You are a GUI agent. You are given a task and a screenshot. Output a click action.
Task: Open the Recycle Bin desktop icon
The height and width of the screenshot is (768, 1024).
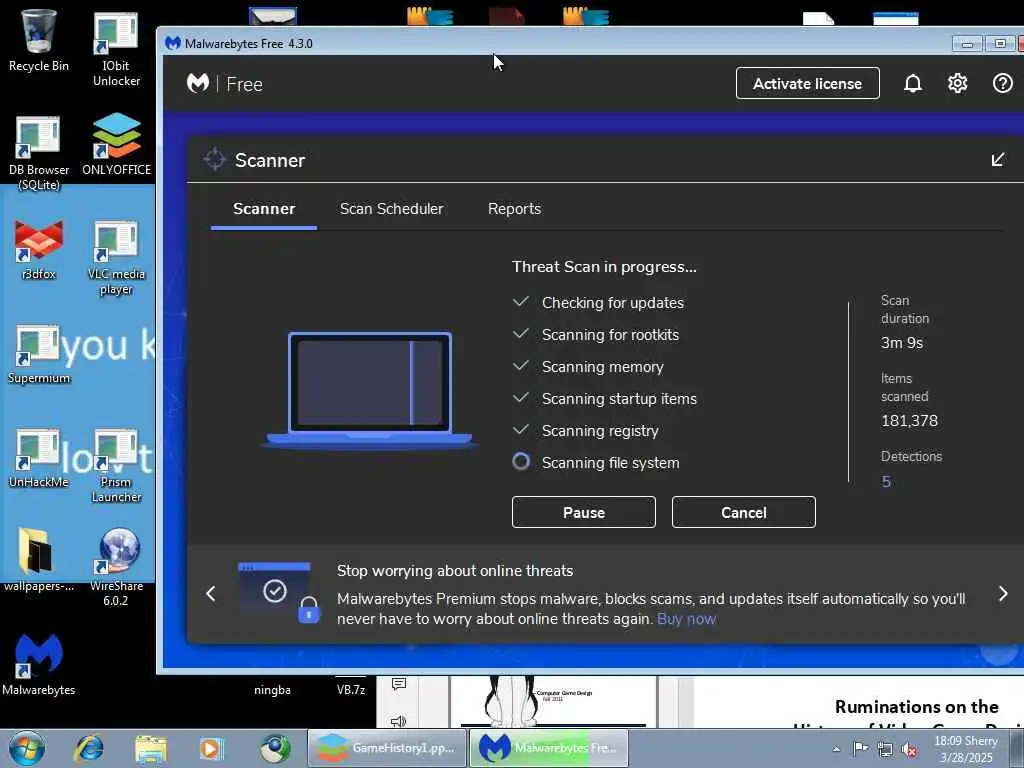[x=39, y=40]
